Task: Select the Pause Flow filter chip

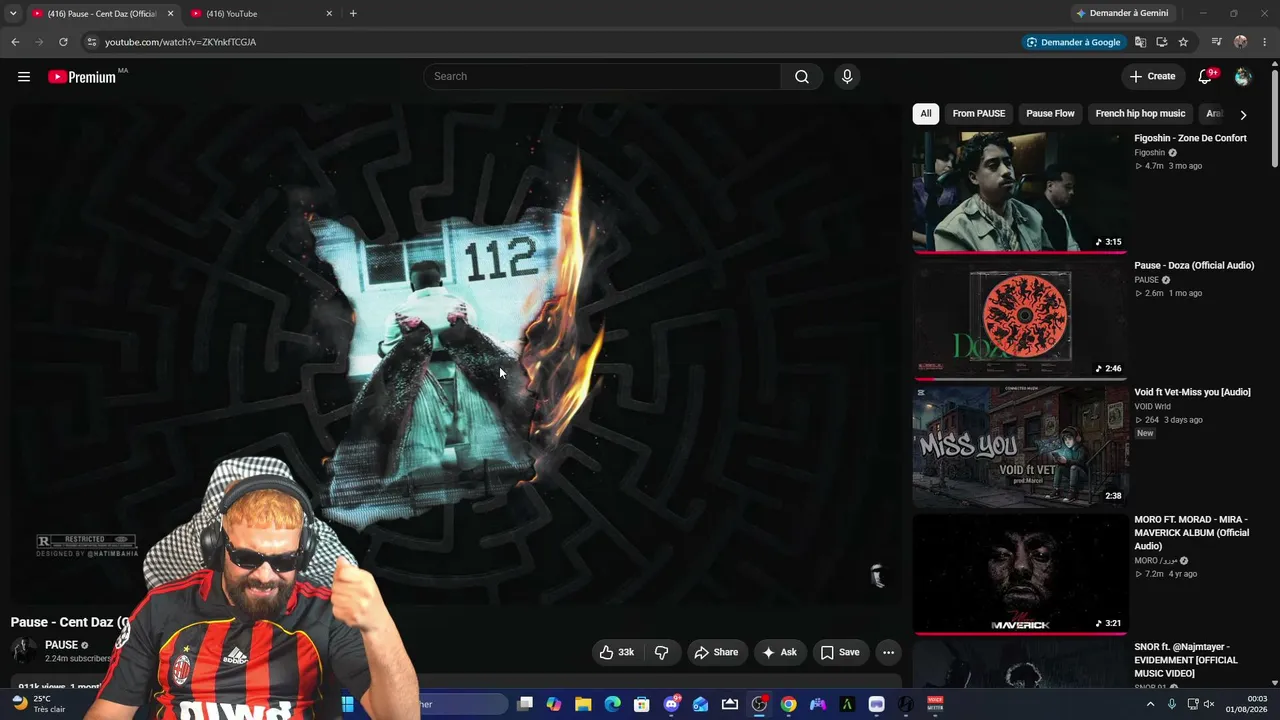Action: tap(1050, 114)
